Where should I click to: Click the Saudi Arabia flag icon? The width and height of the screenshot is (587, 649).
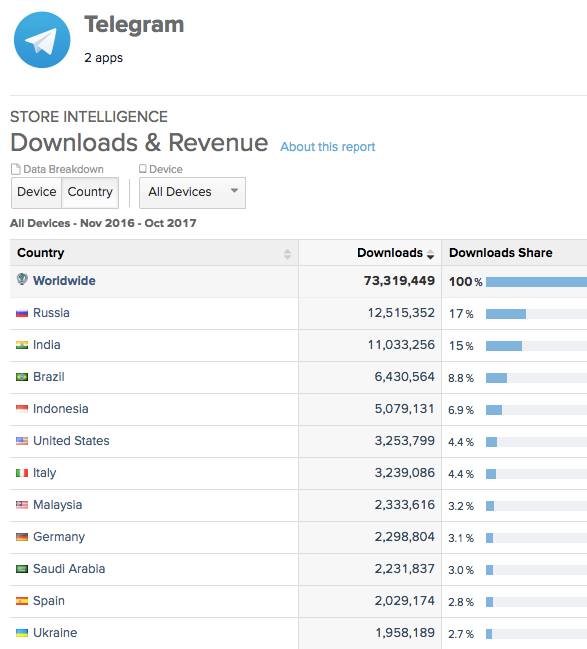(x=22, y=569)
